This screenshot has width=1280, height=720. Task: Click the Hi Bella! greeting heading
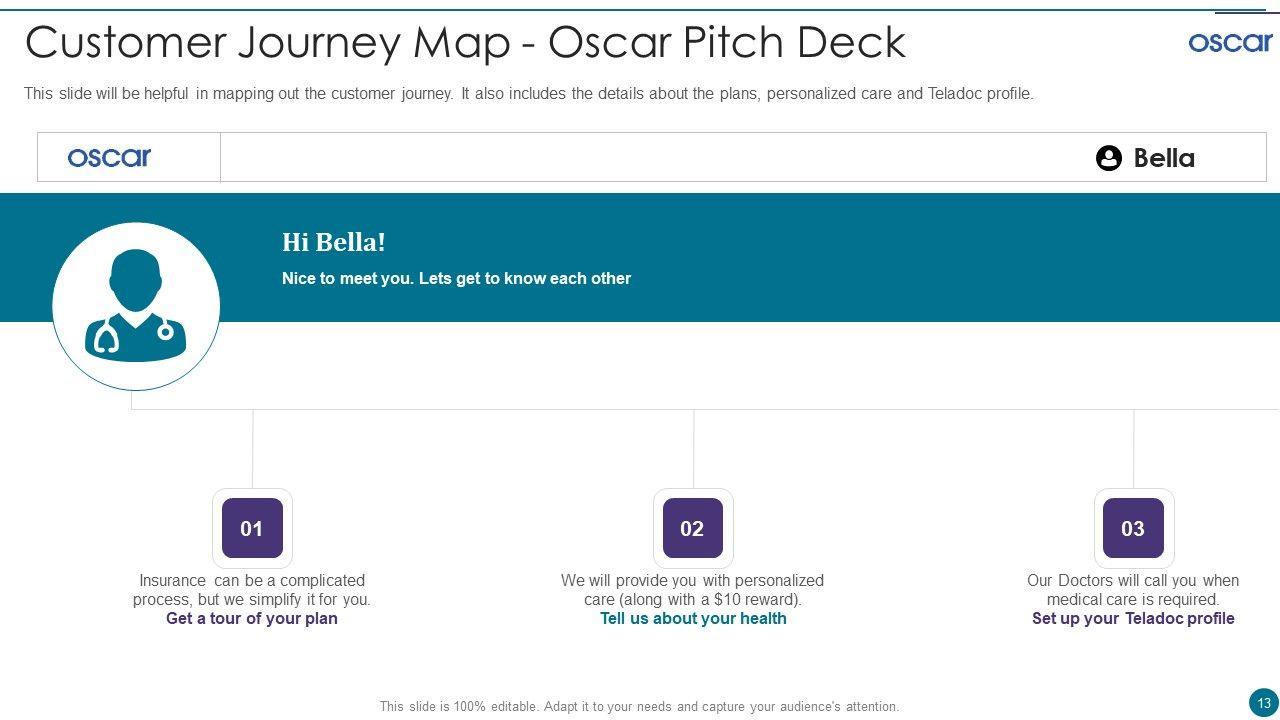point(333,243)
